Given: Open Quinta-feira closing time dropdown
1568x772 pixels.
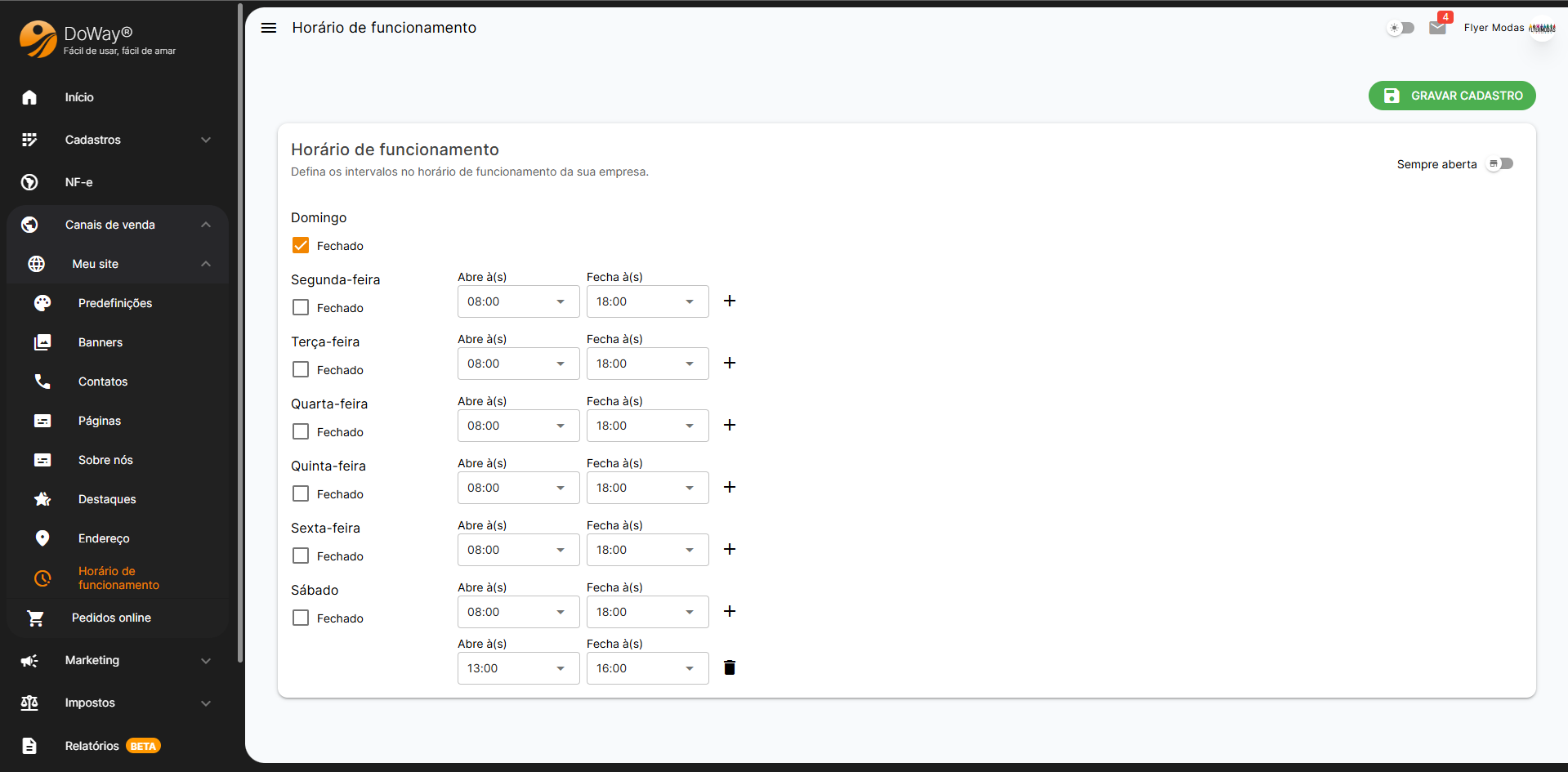Looking at the screenshot, I should [x=647, y=488].
